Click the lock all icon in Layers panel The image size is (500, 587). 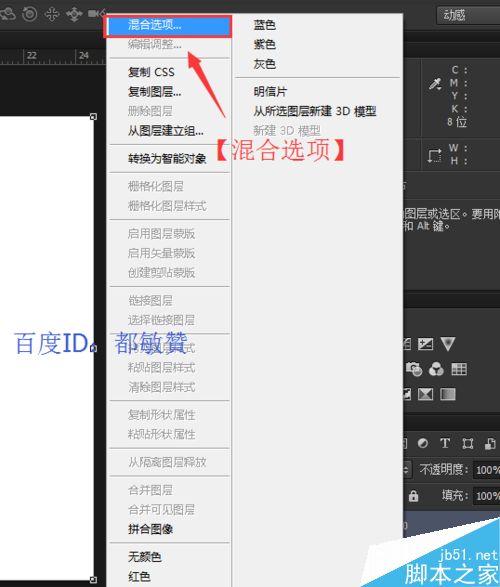coord(413,496)
